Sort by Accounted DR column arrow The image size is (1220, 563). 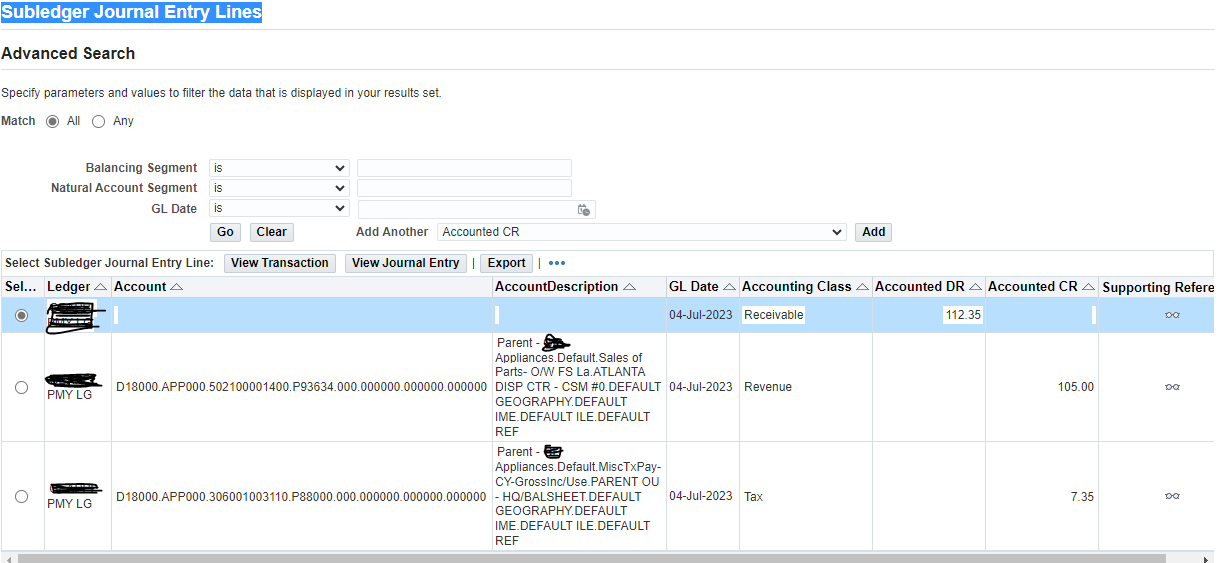[x=975, y=287]
